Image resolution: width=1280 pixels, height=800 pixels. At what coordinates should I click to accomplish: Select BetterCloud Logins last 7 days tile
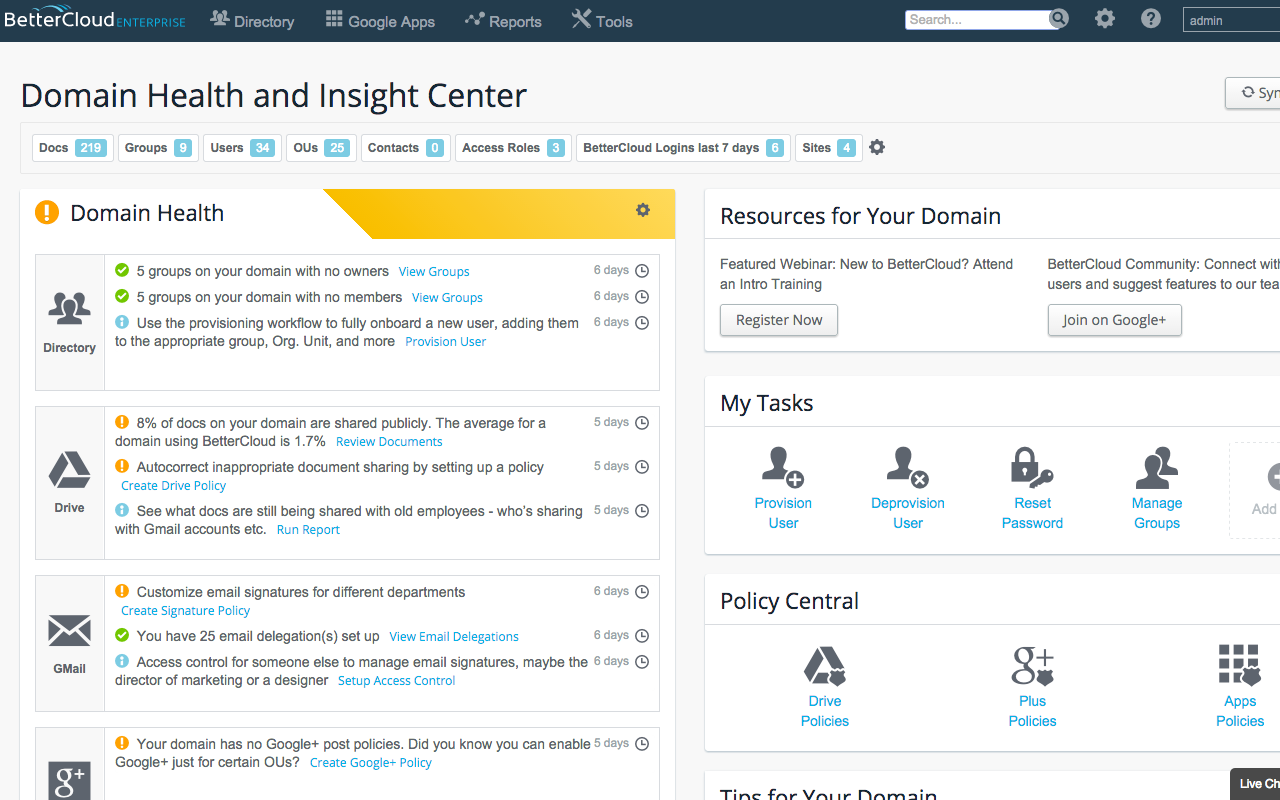click(x=684, y=147)
